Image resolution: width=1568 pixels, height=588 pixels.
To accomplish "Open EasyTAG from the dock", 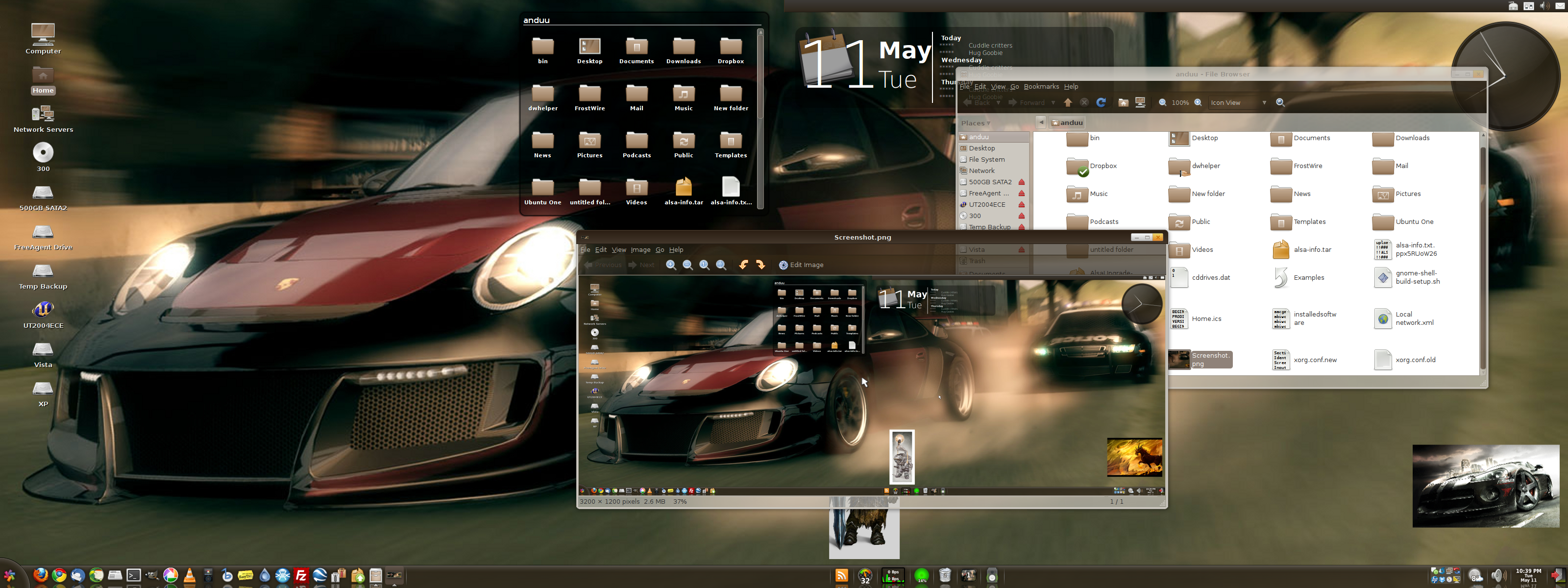I will pos(246,576).
